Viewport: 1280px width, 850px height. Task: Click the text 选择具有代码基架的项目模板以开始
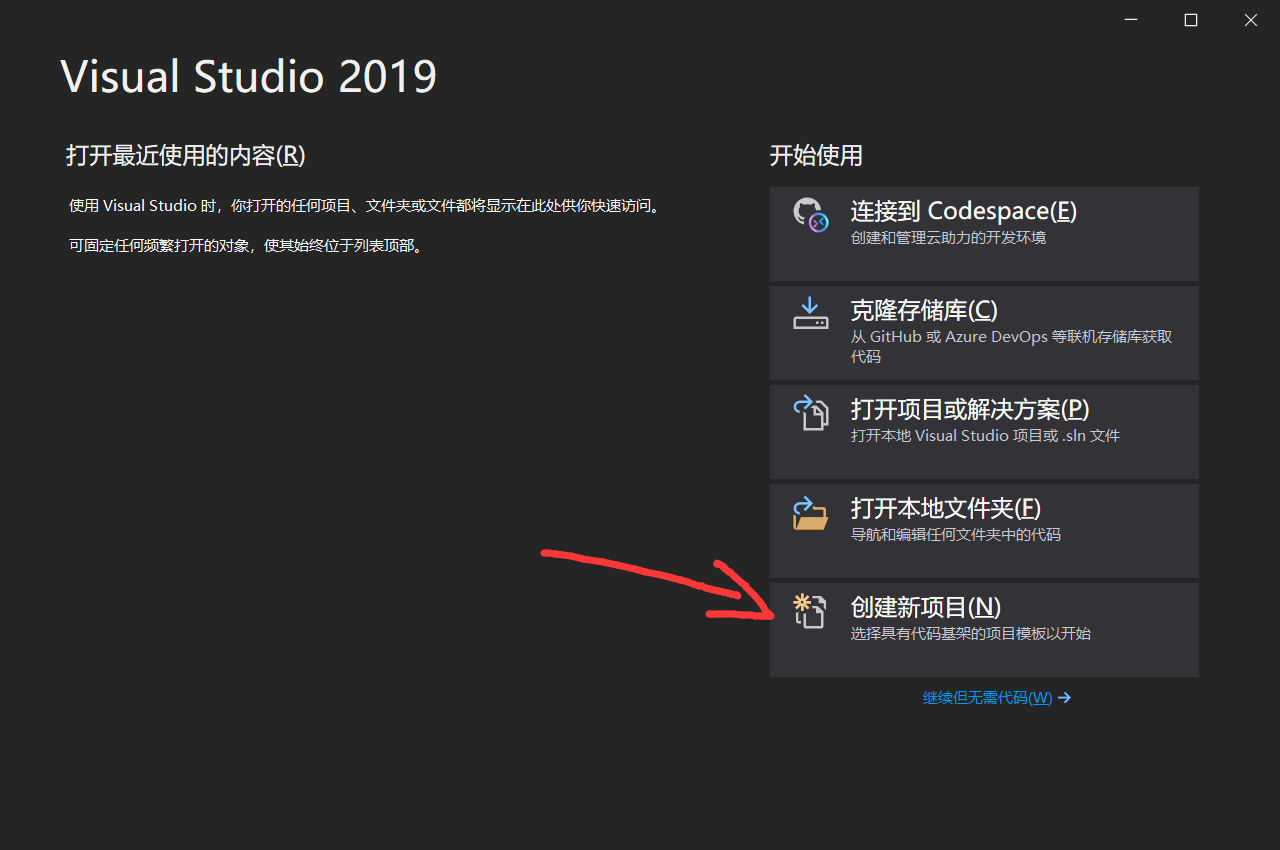[971, 634]
